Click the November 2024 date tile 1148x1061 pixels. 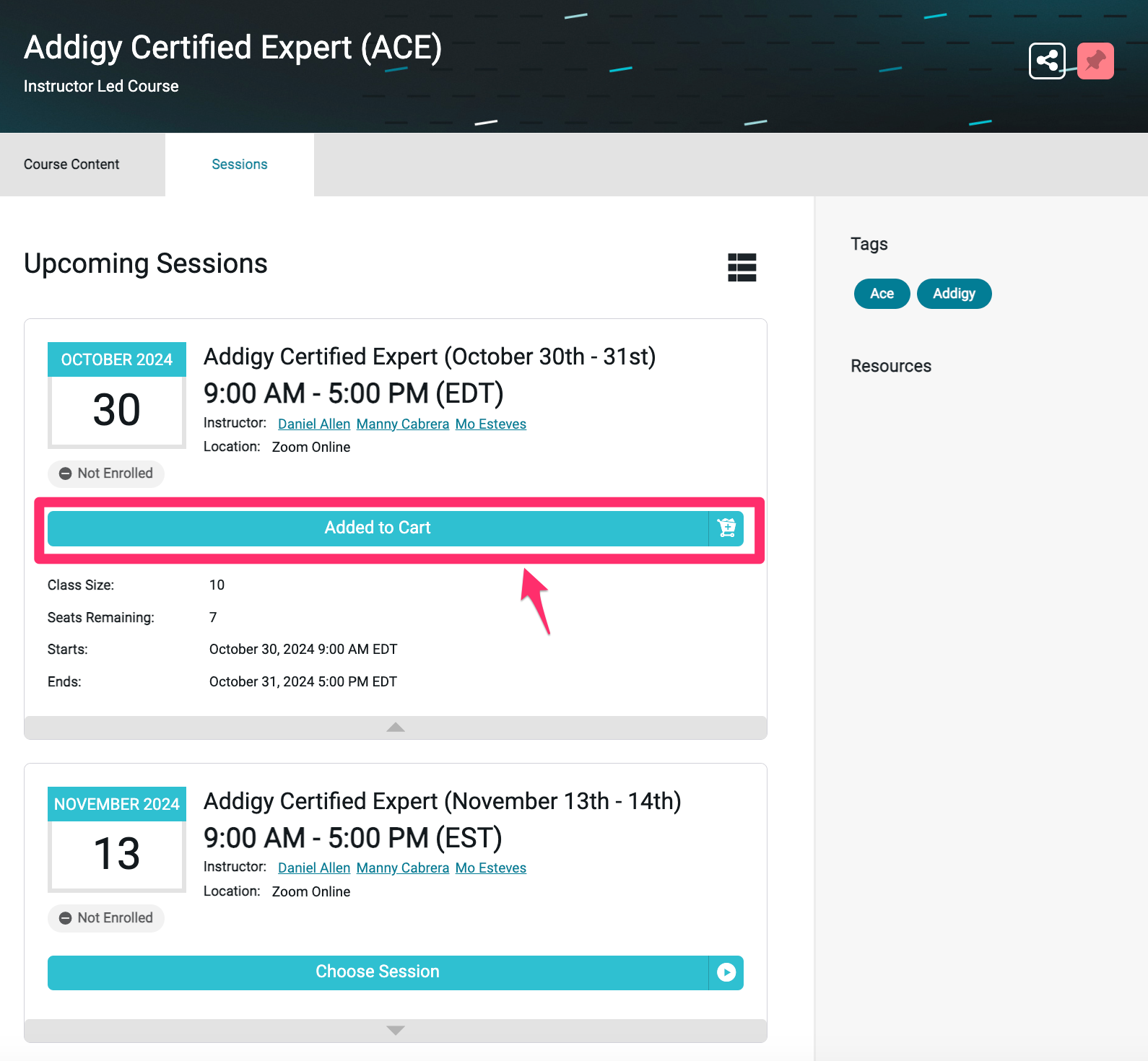click(117, 839)
